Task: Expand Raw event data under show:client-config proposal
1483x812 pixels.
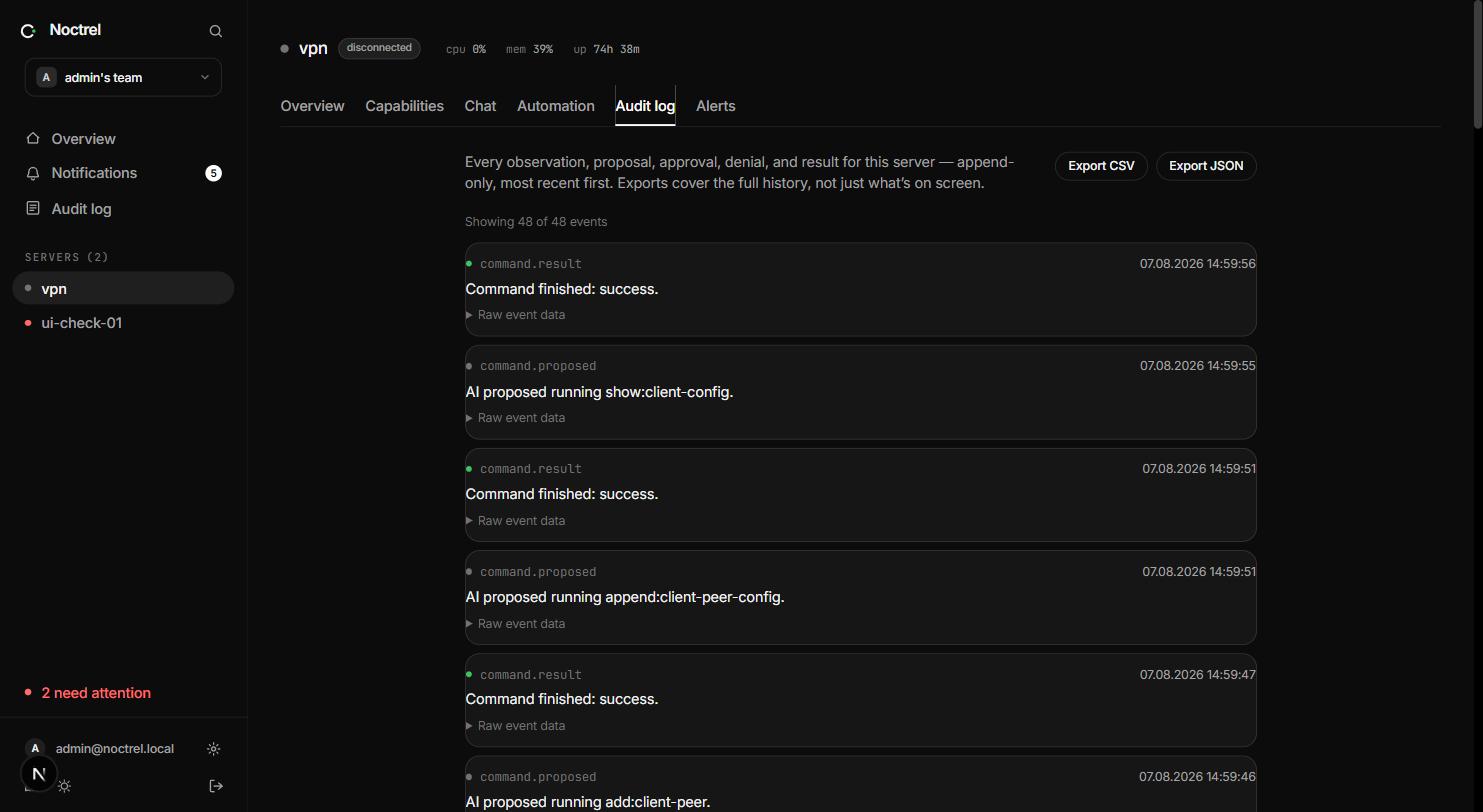Action: (516, 418)
